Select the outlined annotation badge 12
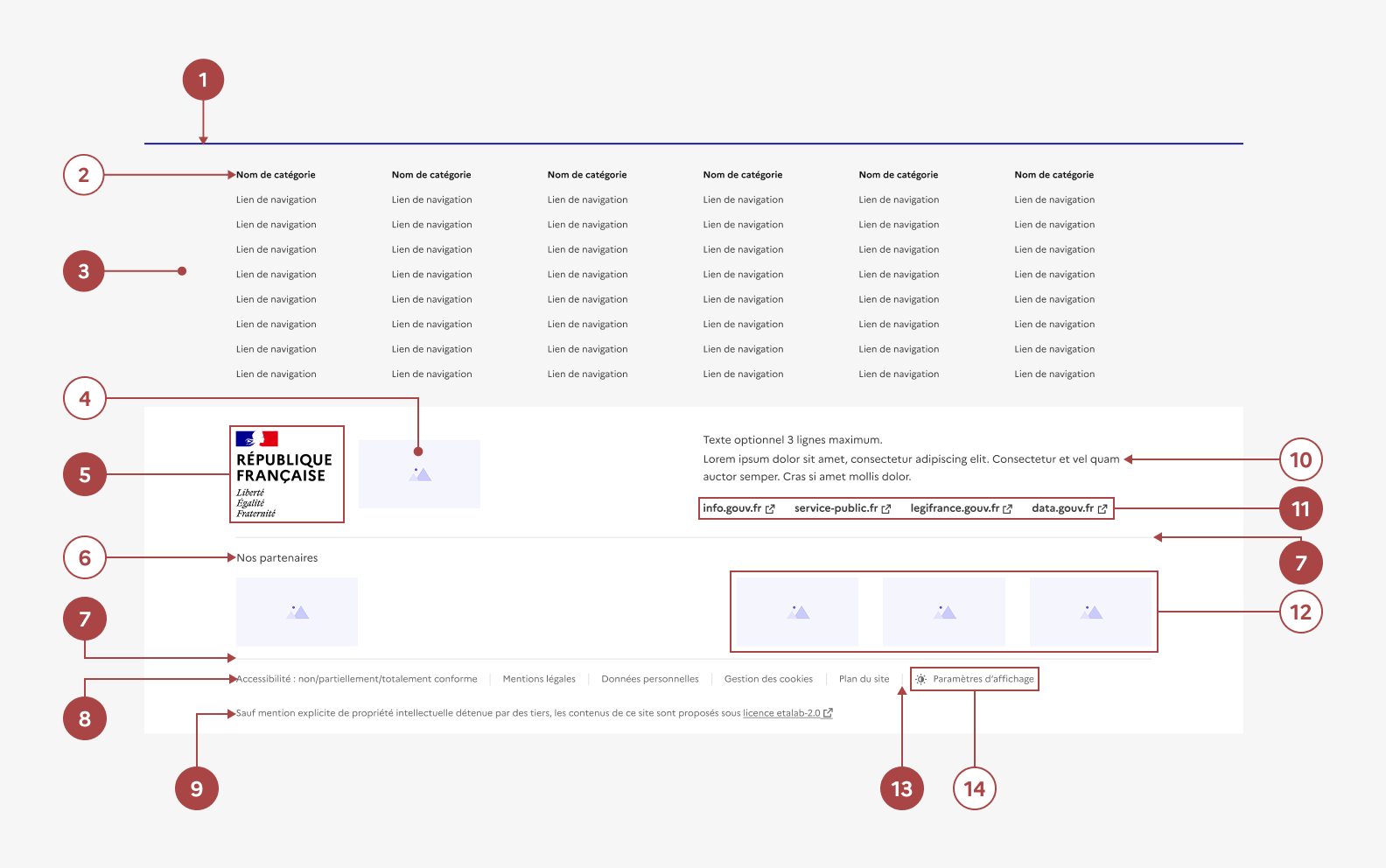 tap(1300, 612)
